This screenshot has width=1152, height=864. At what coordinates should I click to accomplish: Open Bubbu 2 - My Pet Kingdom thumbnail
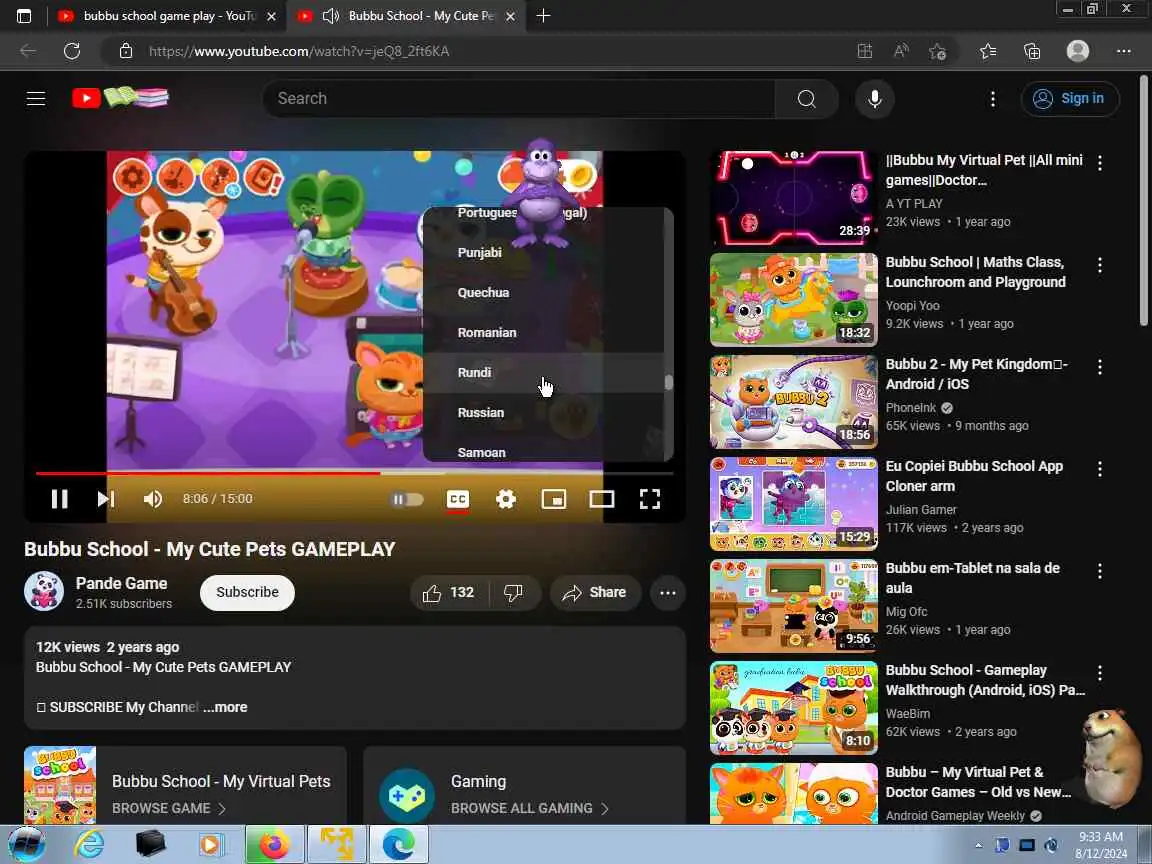(793, 402)
